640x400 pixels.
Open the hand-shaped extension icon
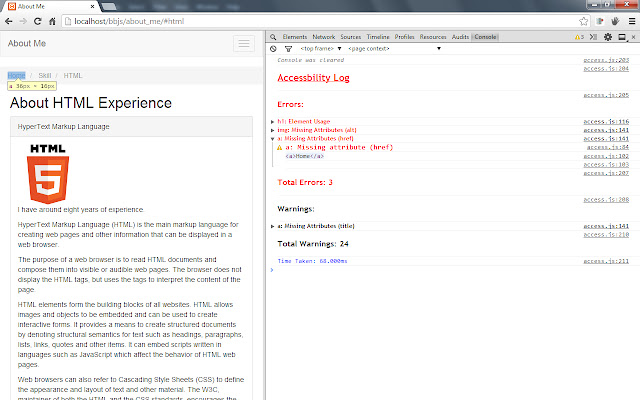click(615, 21)
